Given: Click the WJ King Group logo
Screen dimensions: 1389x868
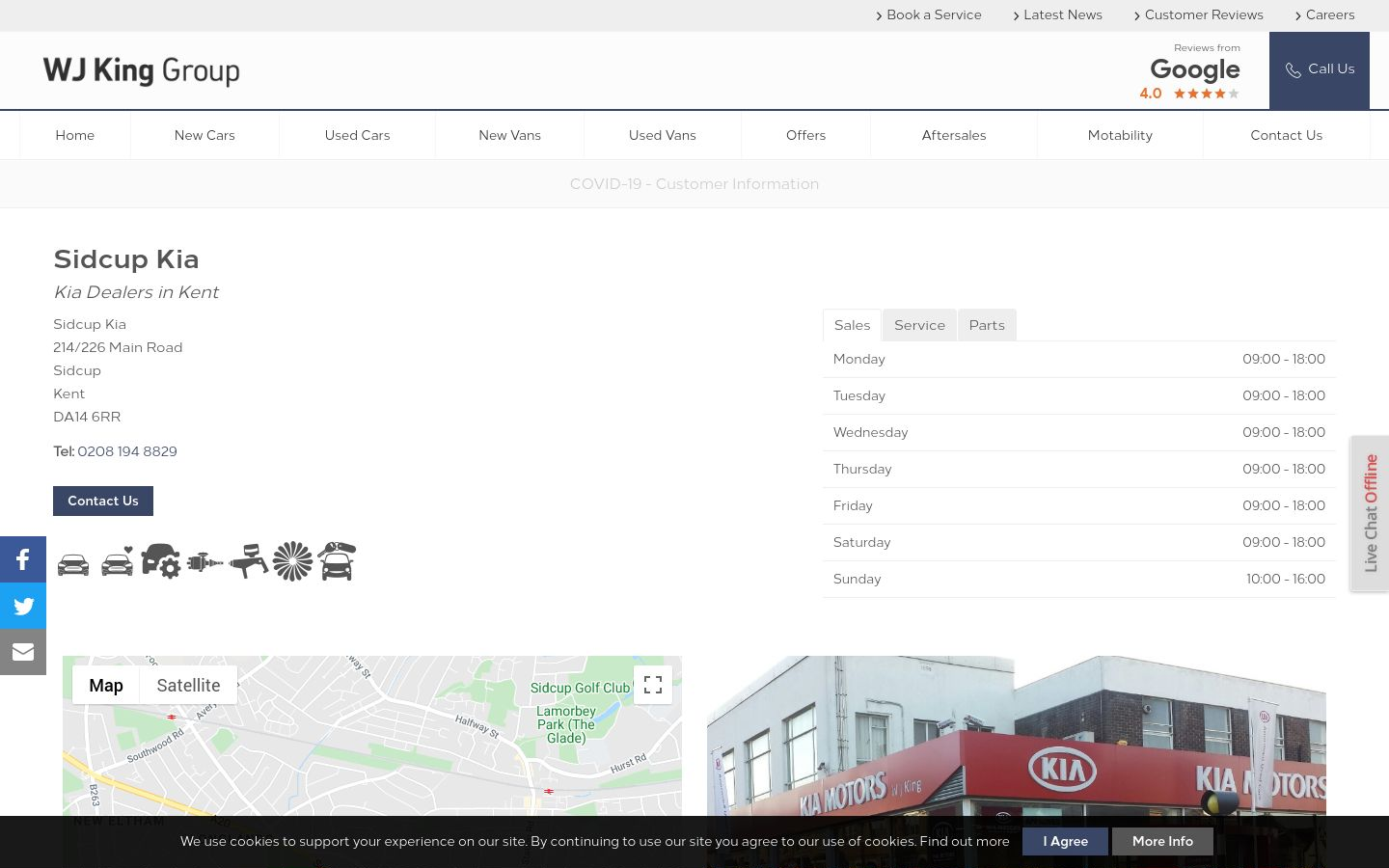Looking at the screenshot, I should click(141, 70).
